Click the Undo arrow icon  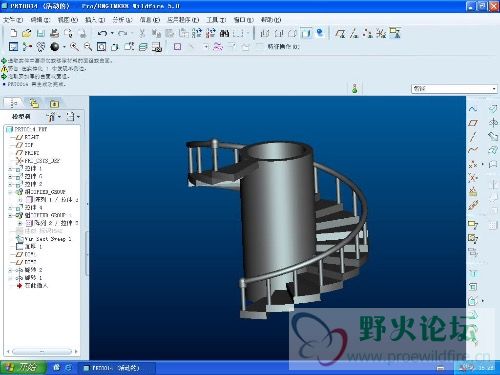coord(102,33)
